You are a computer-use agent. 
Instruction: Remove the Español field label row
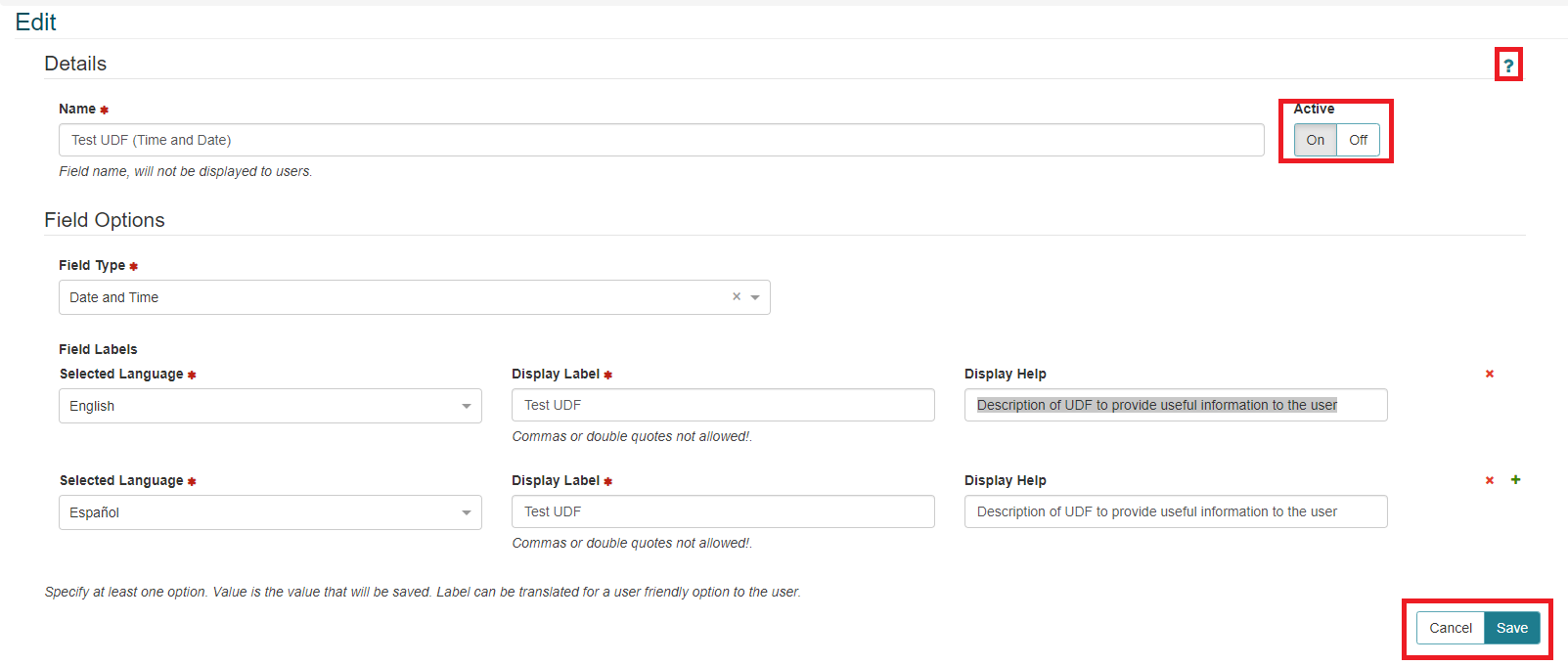[1490, 480]
